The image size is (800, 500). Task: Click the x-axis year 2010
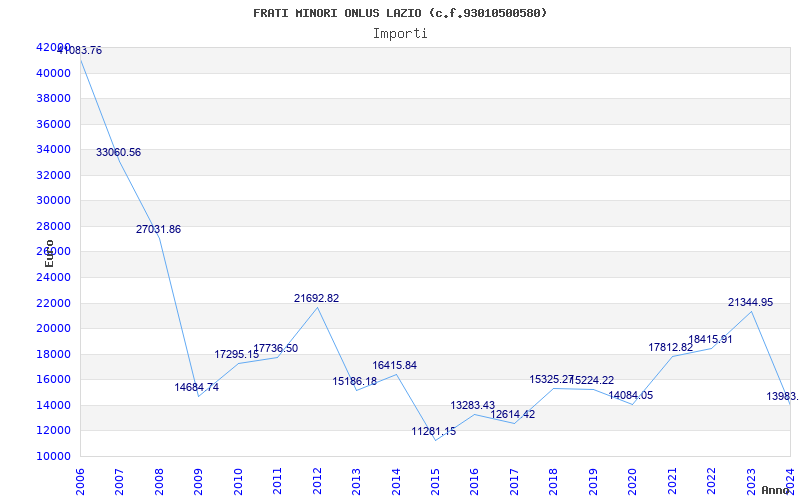[x=238, y=482]
